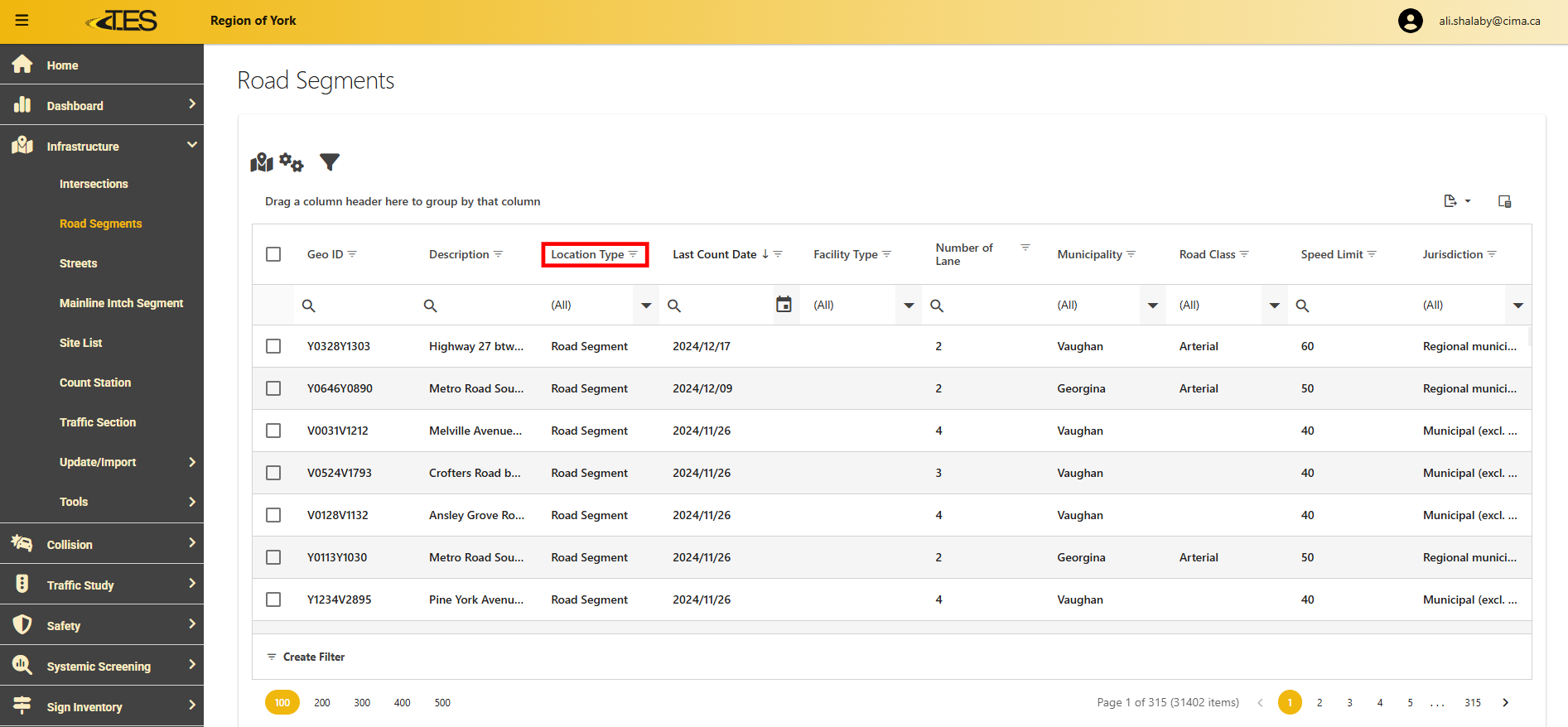The height and width of the screenshot is (727, 1568).
Task: Click the user account avatar icon
Action: pyautogui.click(x=1410, y=21)
